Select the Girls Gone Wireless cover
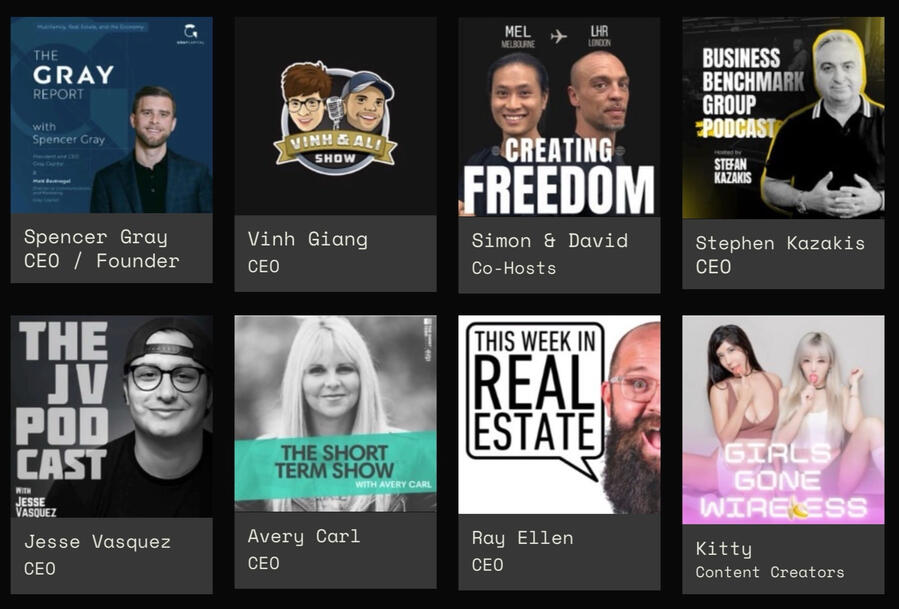Viewport: 899px width, 609px height. coord(783,420)
